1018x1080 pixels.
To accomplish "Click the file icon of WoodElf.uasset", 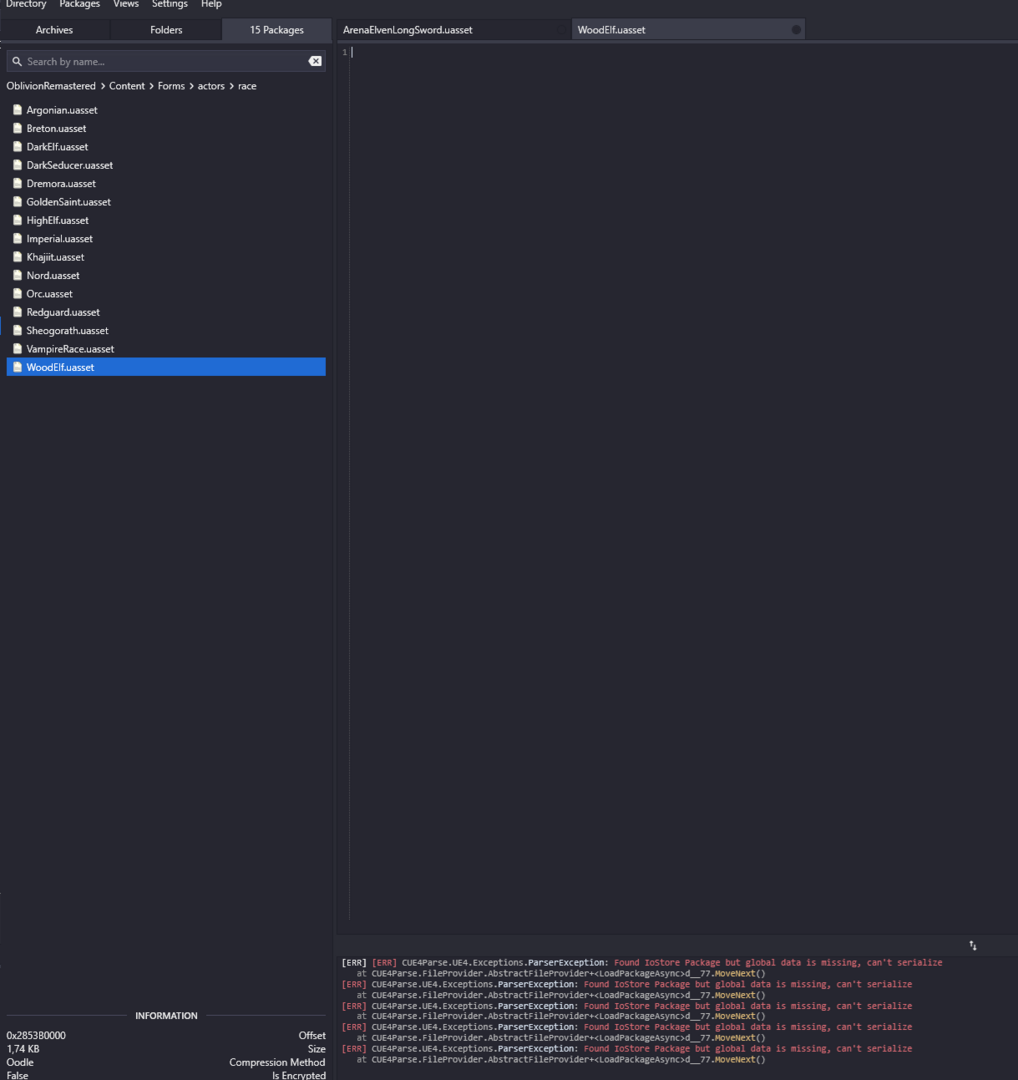I will (x=17, y=367).
